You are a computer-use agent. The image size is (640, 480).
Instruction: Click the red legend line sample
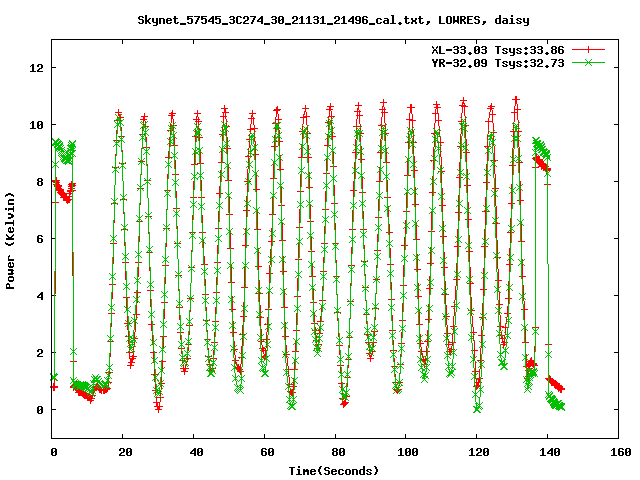(588, 50)
